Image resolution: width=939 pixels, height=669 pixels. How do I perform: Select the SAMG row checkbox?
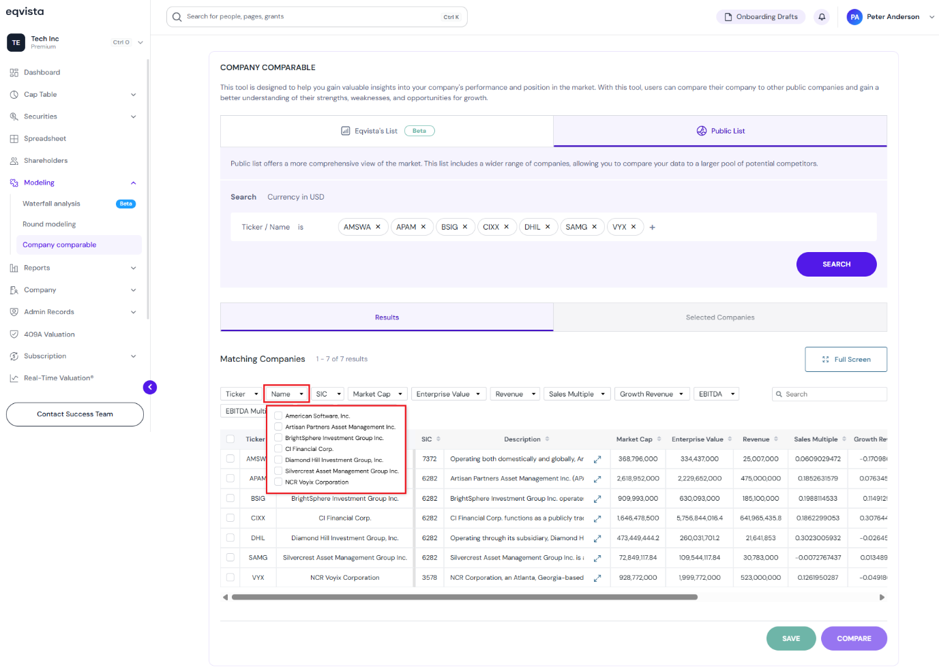pyautogui.click(x=231, y=558)
